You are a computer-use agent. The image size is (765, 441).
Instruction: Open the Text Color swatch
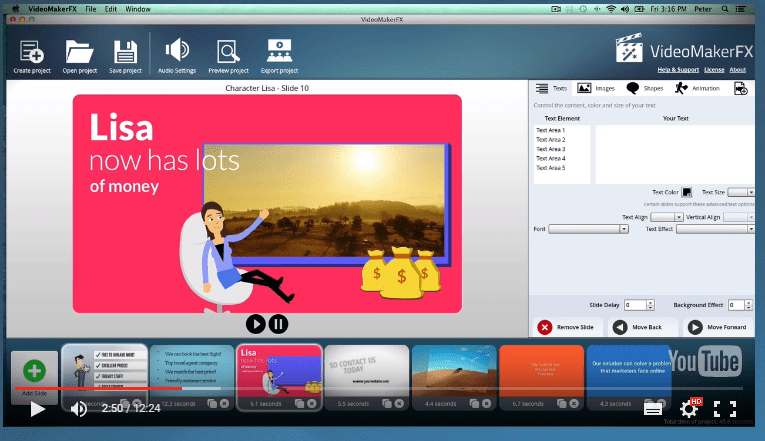pyautogui.click(x=687, y=192)
